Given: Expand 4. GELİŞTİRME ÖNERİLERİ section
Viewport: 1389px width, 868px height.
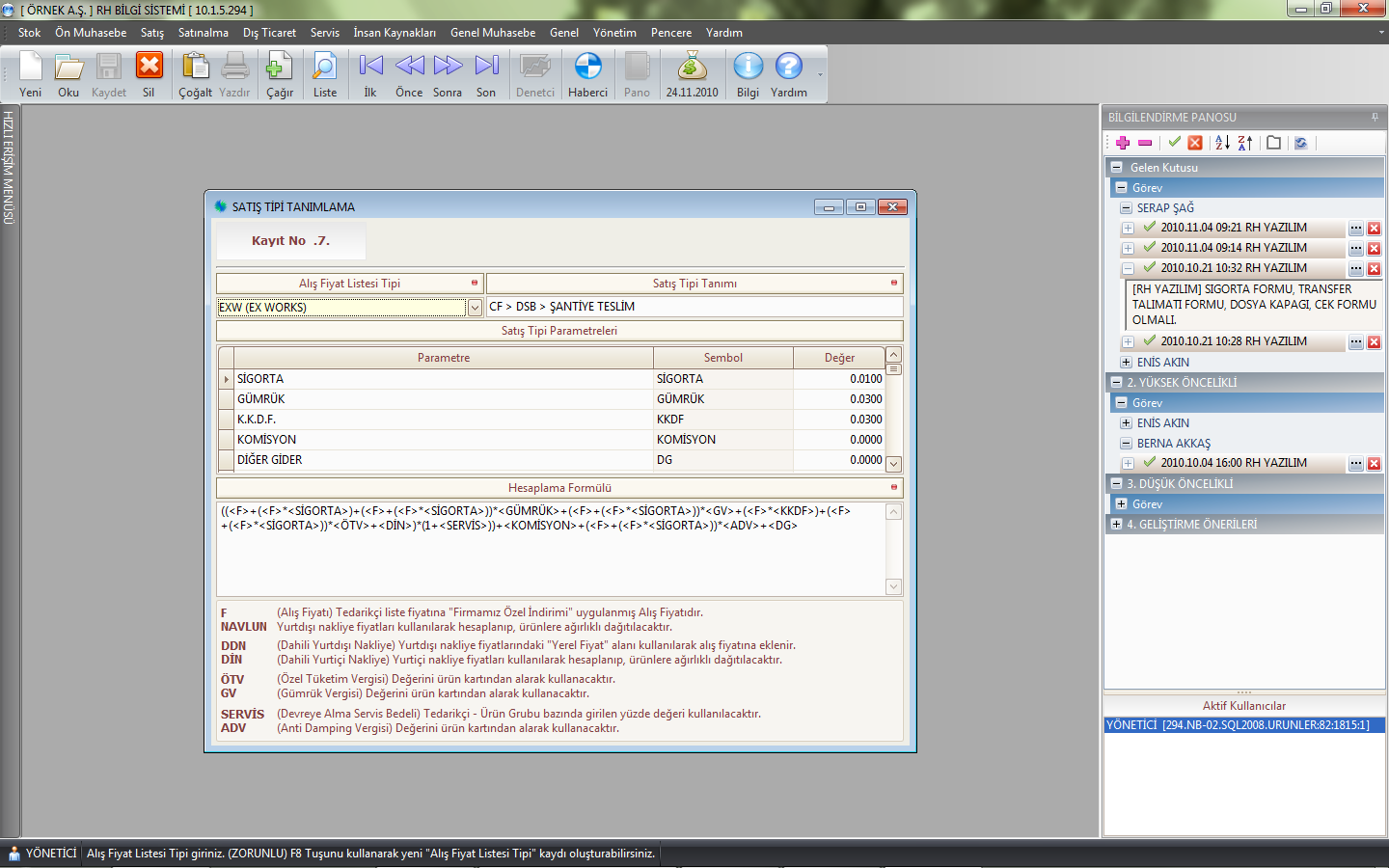Looking at the screenshot, I should coord(1116,525).
